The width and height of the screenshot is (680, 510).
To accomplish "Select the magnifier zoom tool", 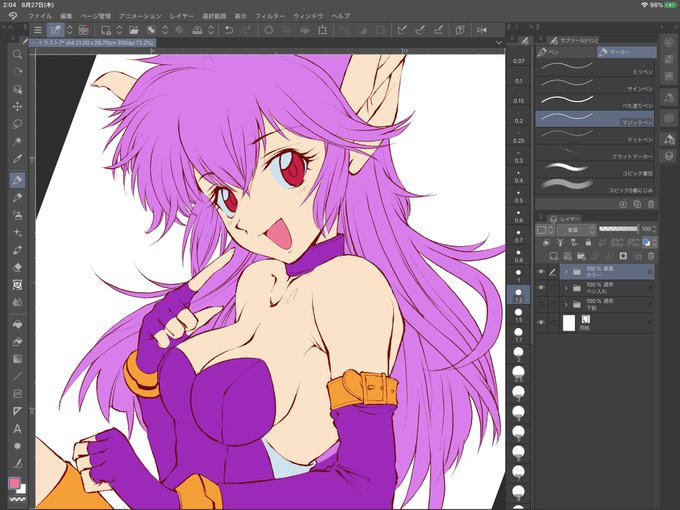I will (x=17, y=54).
